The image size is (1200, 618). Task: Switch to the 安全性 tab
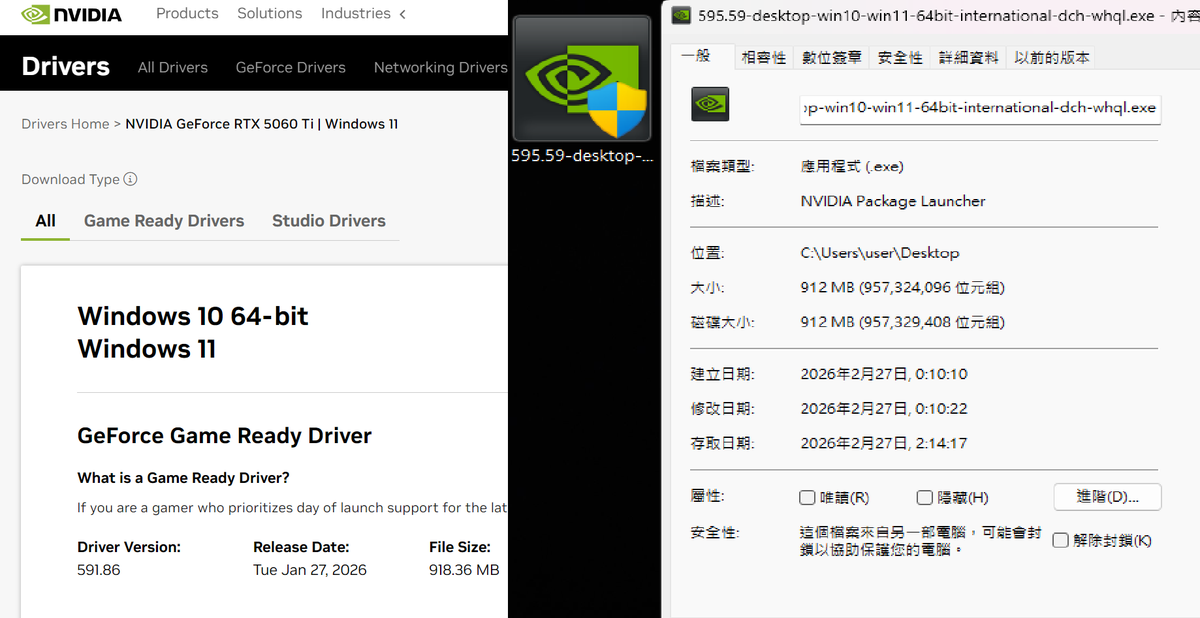click(900, 58)
